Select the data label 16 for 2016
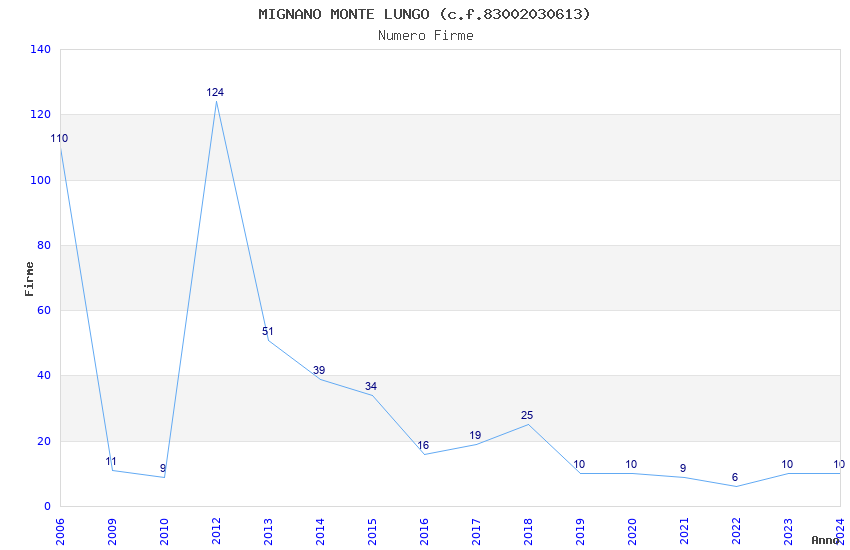This screenshot has height=550, width=850. pos(423,445)
